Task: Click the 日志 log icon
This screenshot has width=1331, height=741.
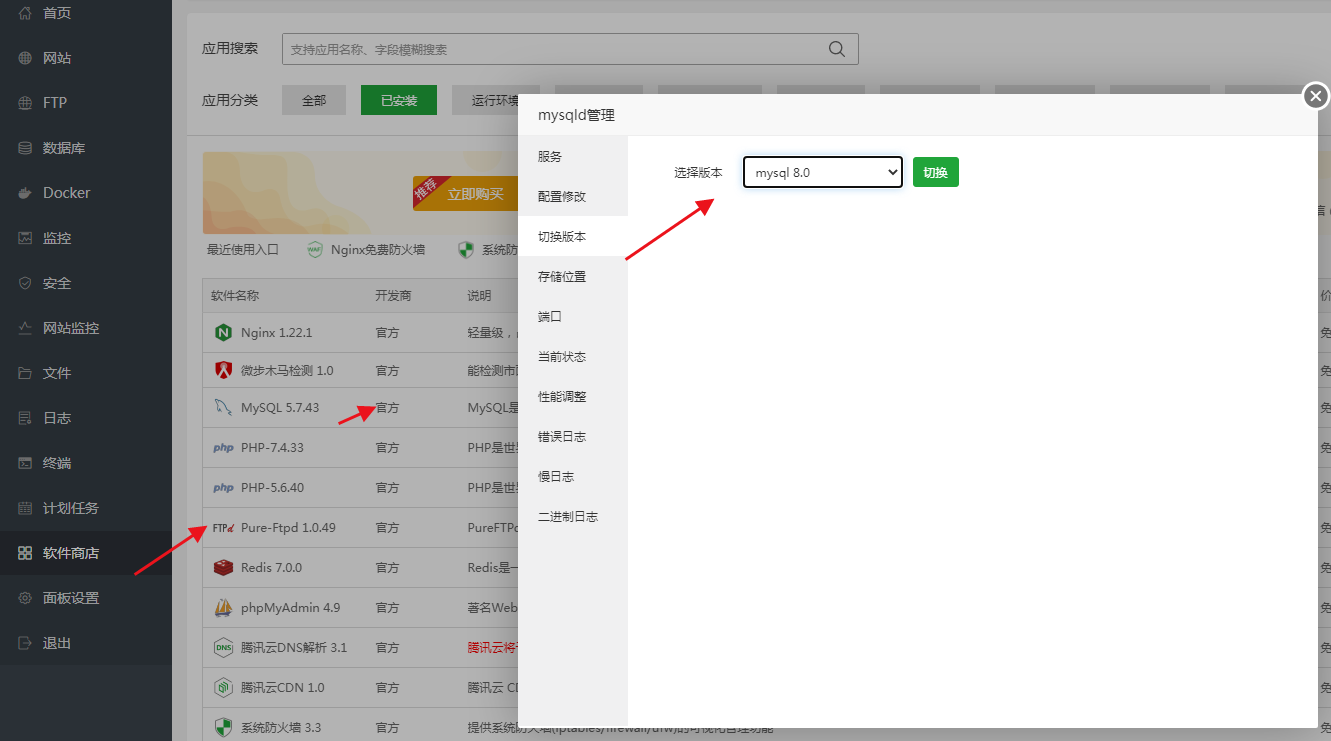Action: [x=25, y=418]
